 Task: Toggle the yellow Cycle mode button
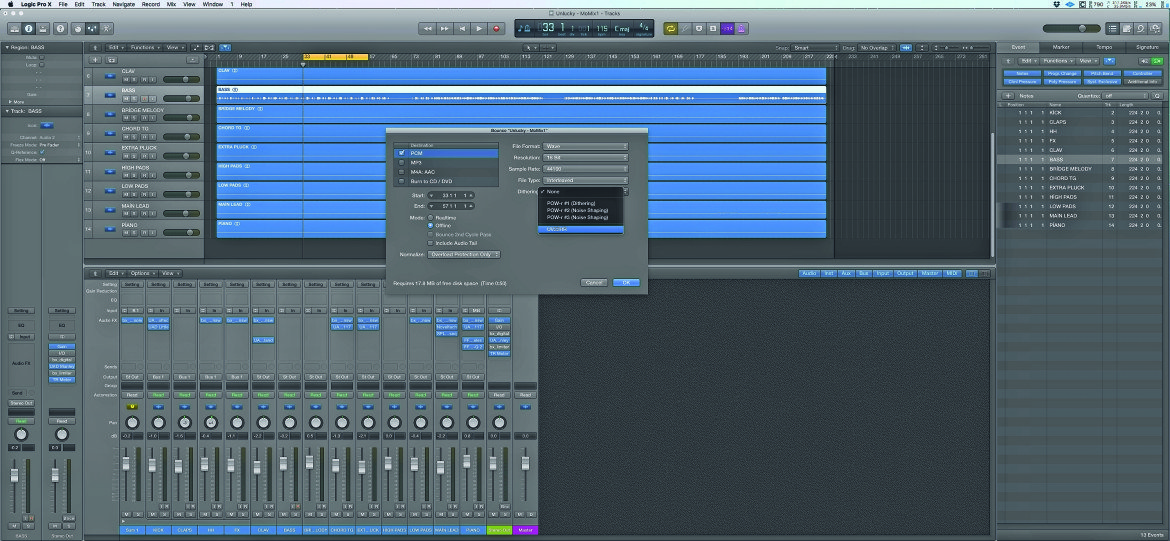(x=671, y=28)
